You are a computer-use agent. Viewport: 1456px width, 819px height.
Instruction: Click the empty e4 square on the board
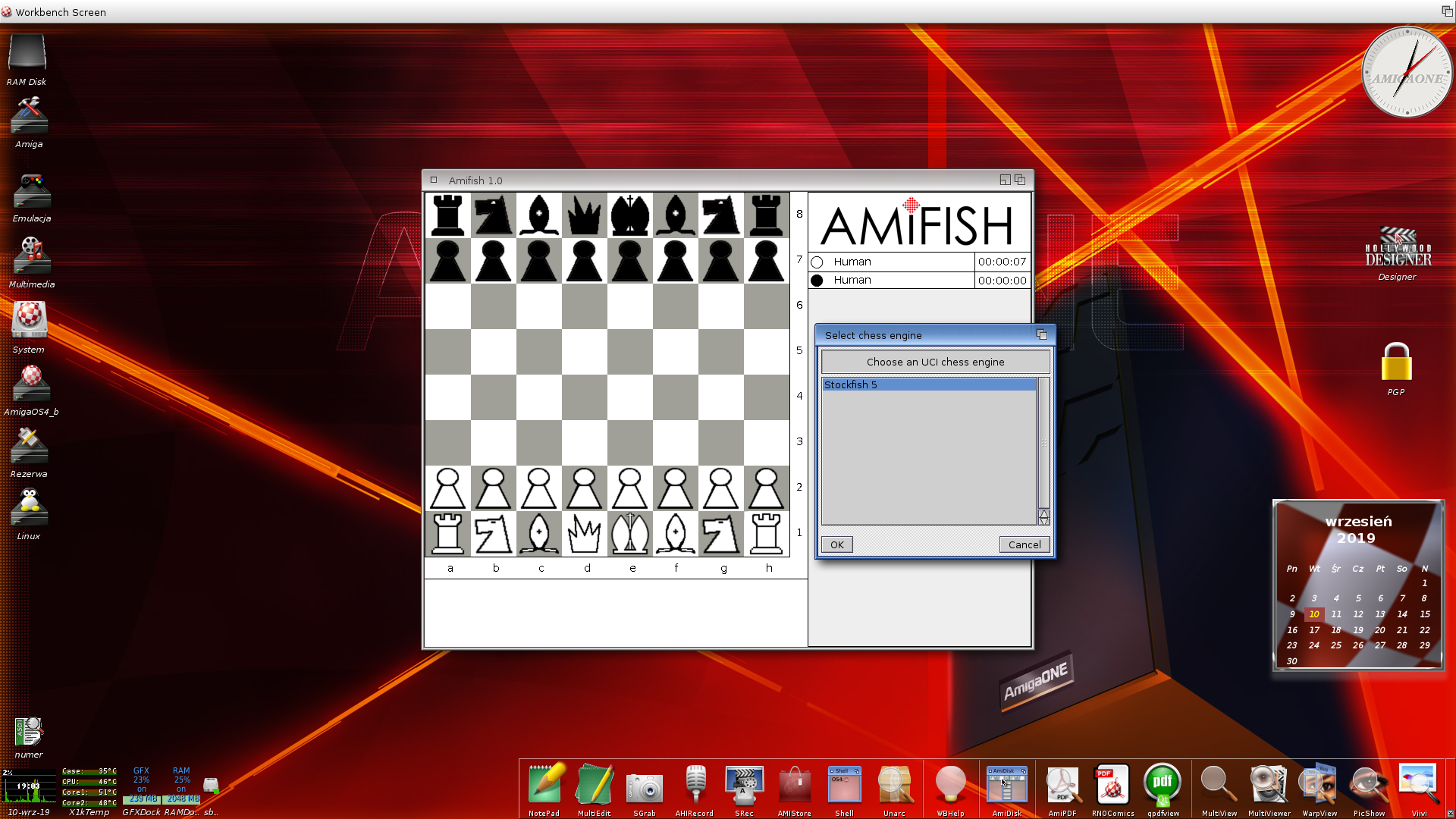(630, 397)
